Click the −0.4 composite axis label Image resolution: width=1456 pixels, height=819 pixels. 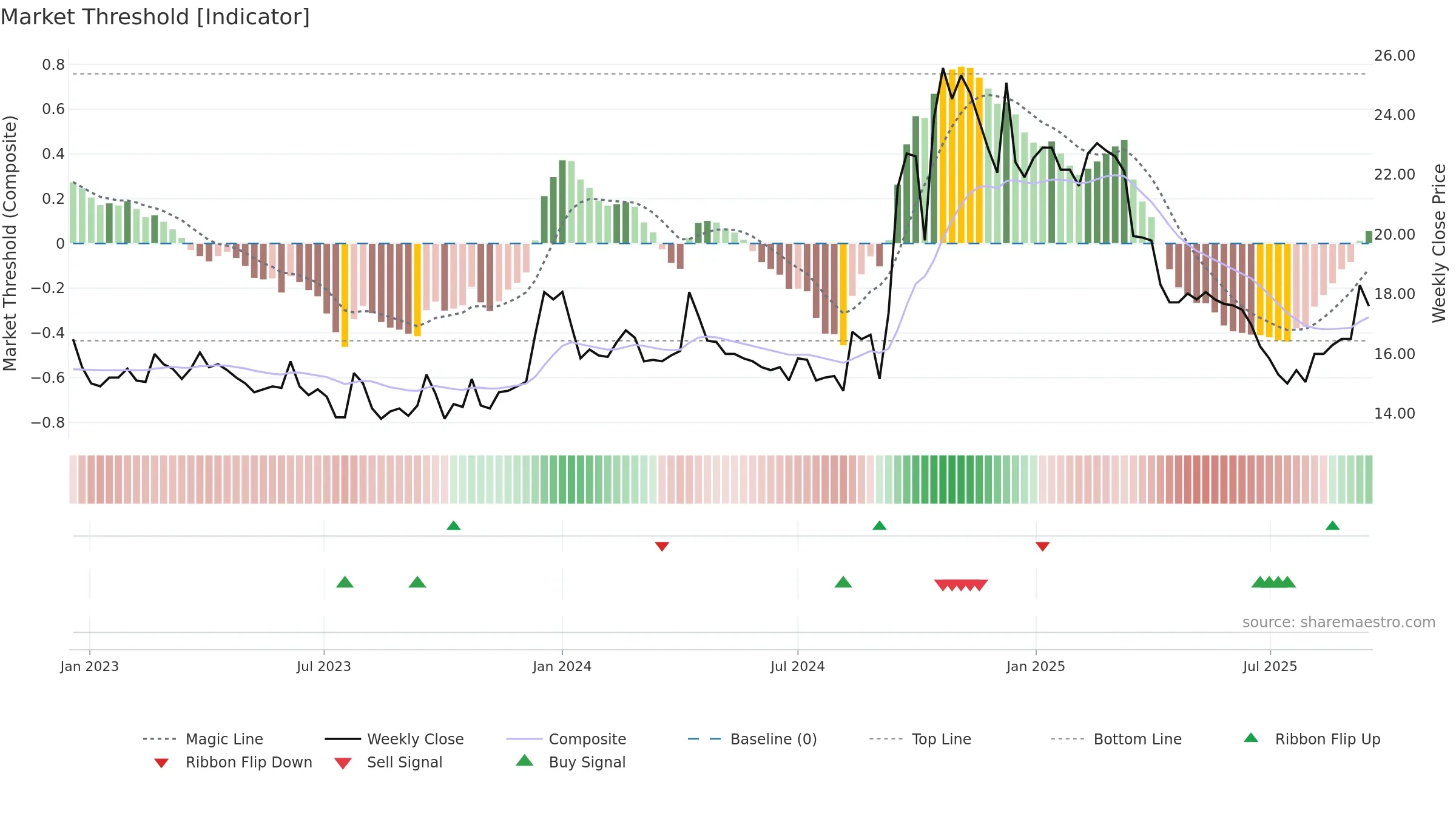(x=47, y=333)
